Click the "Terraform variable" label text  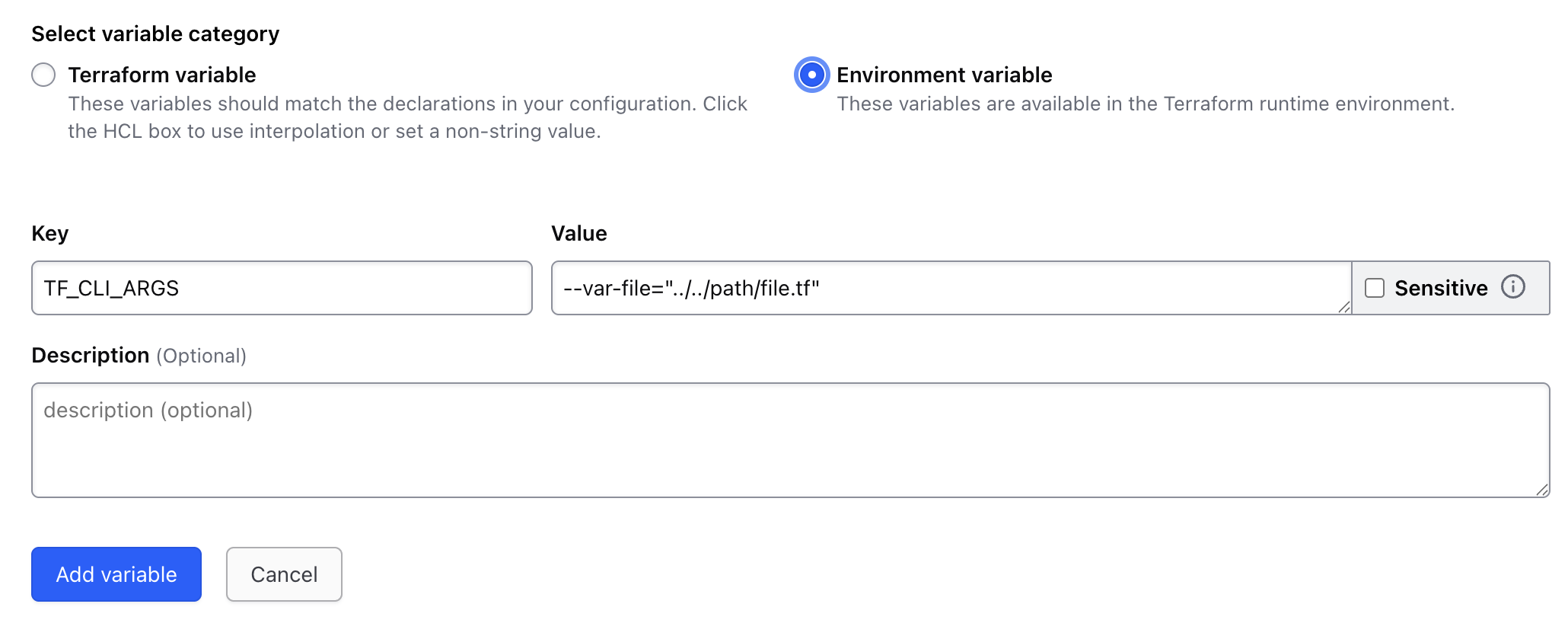(161, 75)
